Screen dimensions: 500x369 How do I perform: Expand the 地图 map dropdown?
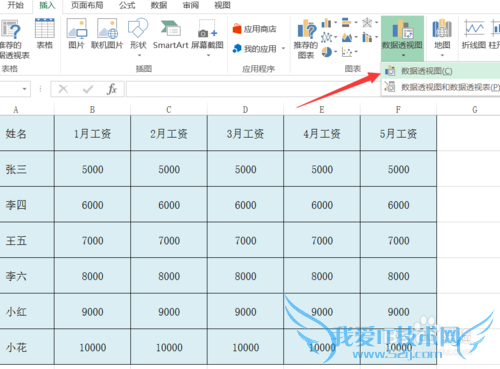click(x=442, y=55)
